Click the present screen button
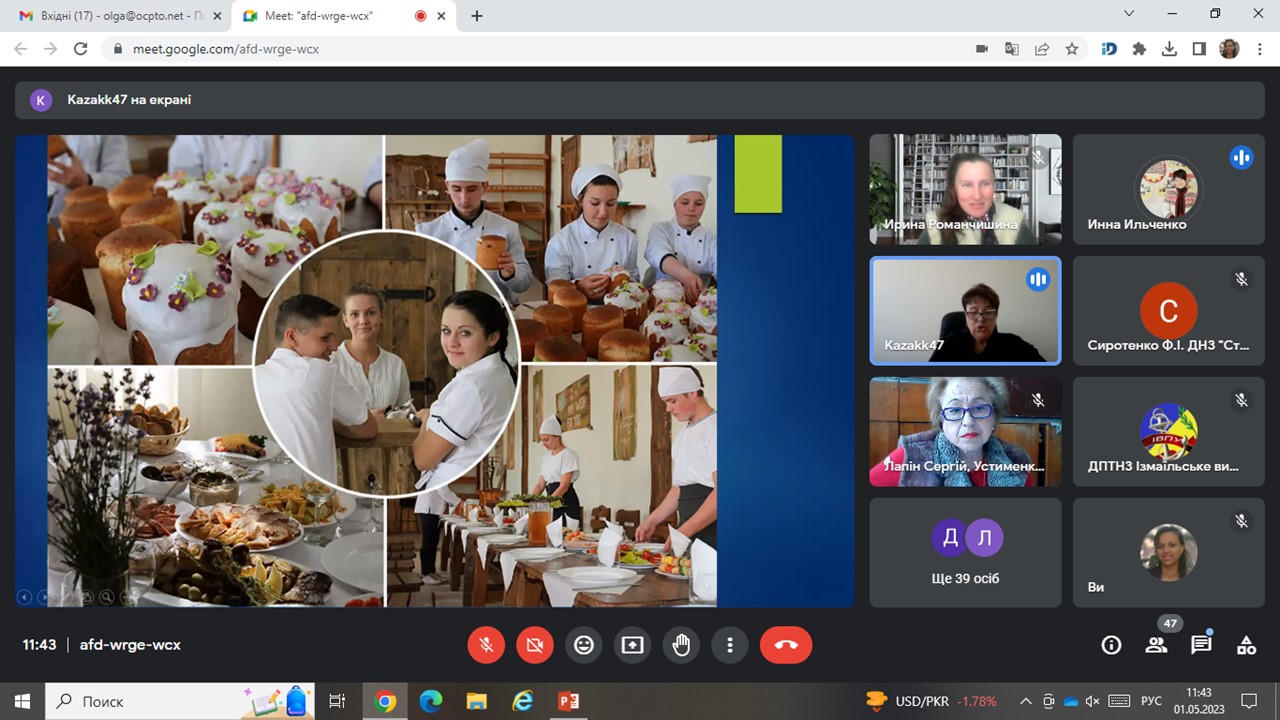Viewport: 1280px width, 720px height. [x=633, y=645]
